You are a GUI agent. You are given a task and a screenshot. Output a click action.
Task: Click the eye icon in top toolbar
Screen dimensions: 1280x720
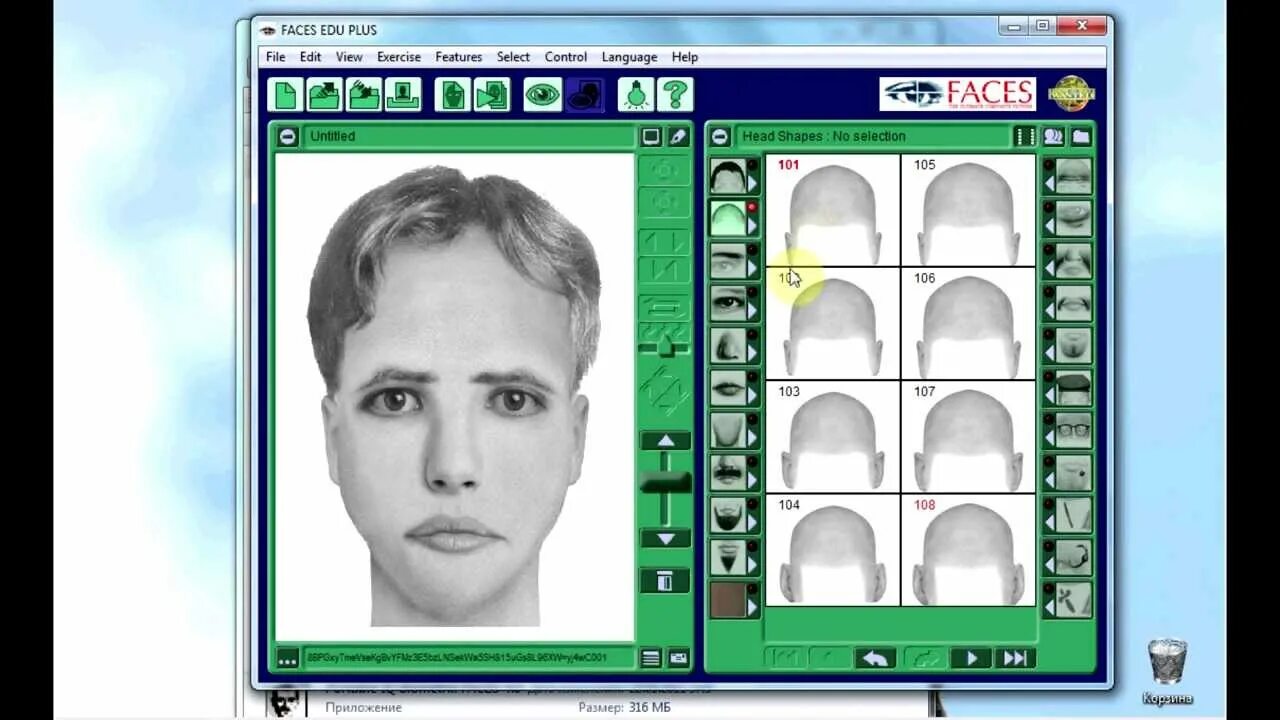tap(543, 95)
